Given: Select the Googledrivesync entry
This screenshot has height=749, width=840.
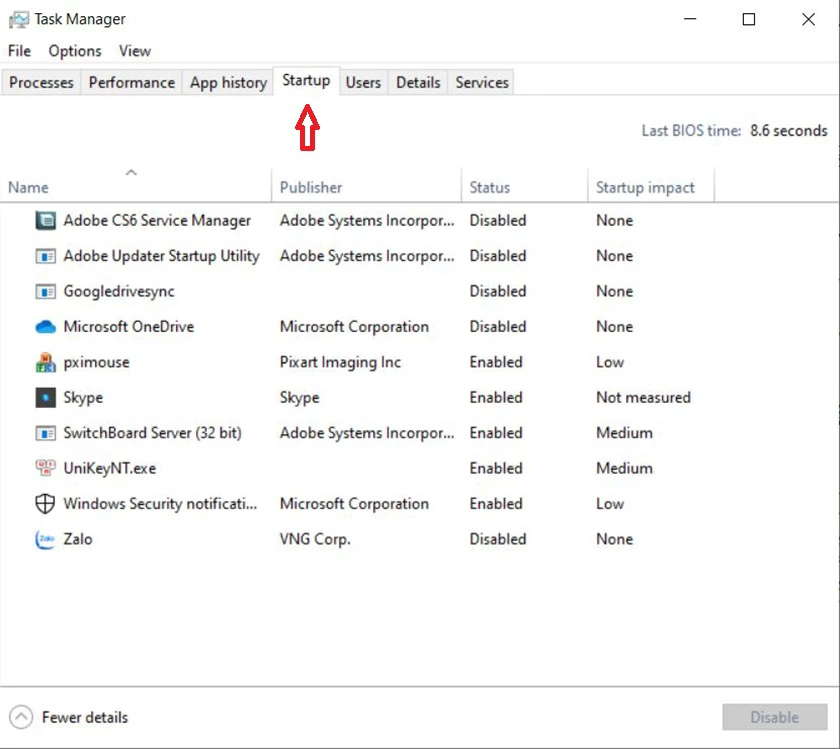Looking at the screenshot, I should tap(119, 291).
